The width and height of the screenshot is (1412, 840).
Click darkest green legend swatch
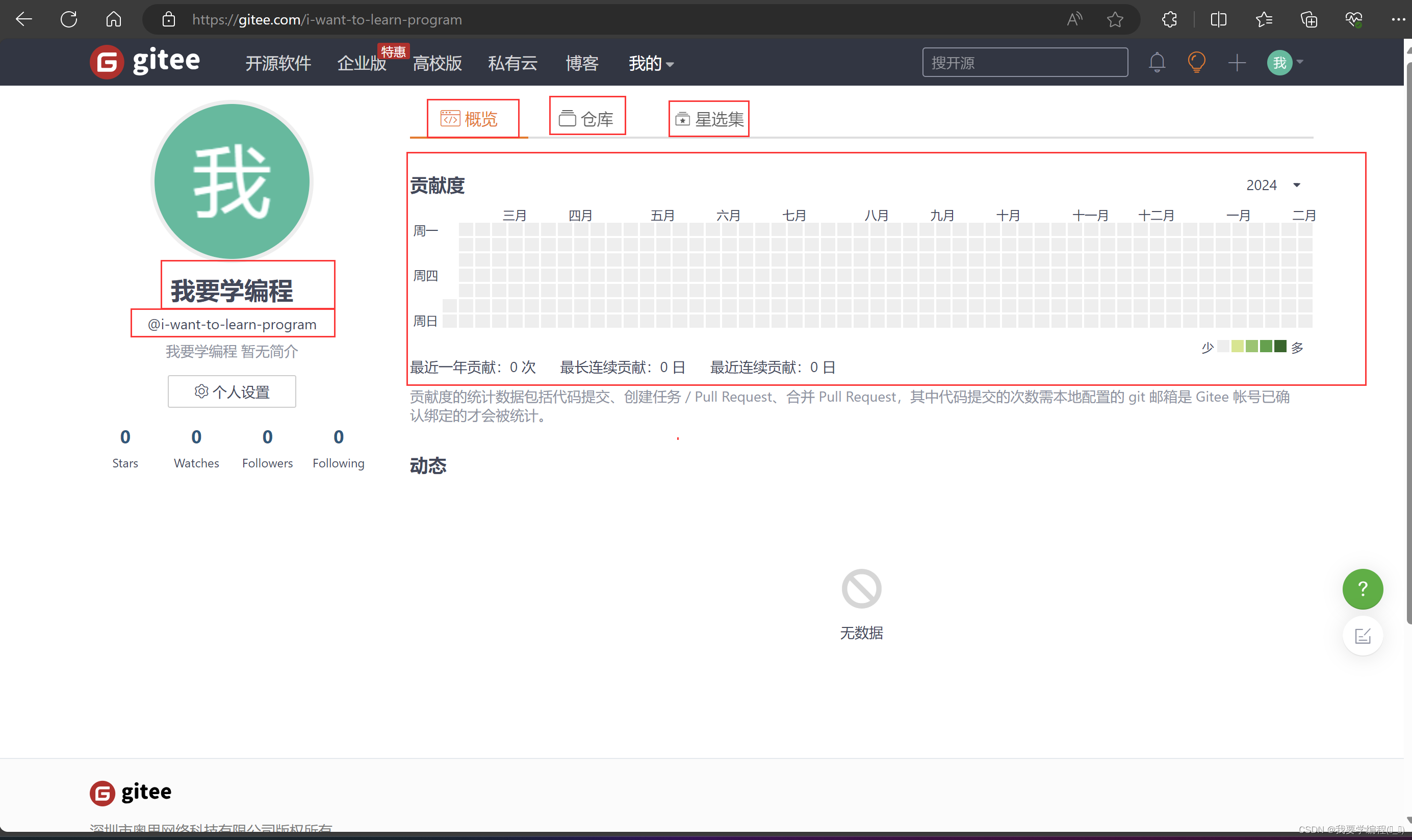pos(1280,347)
